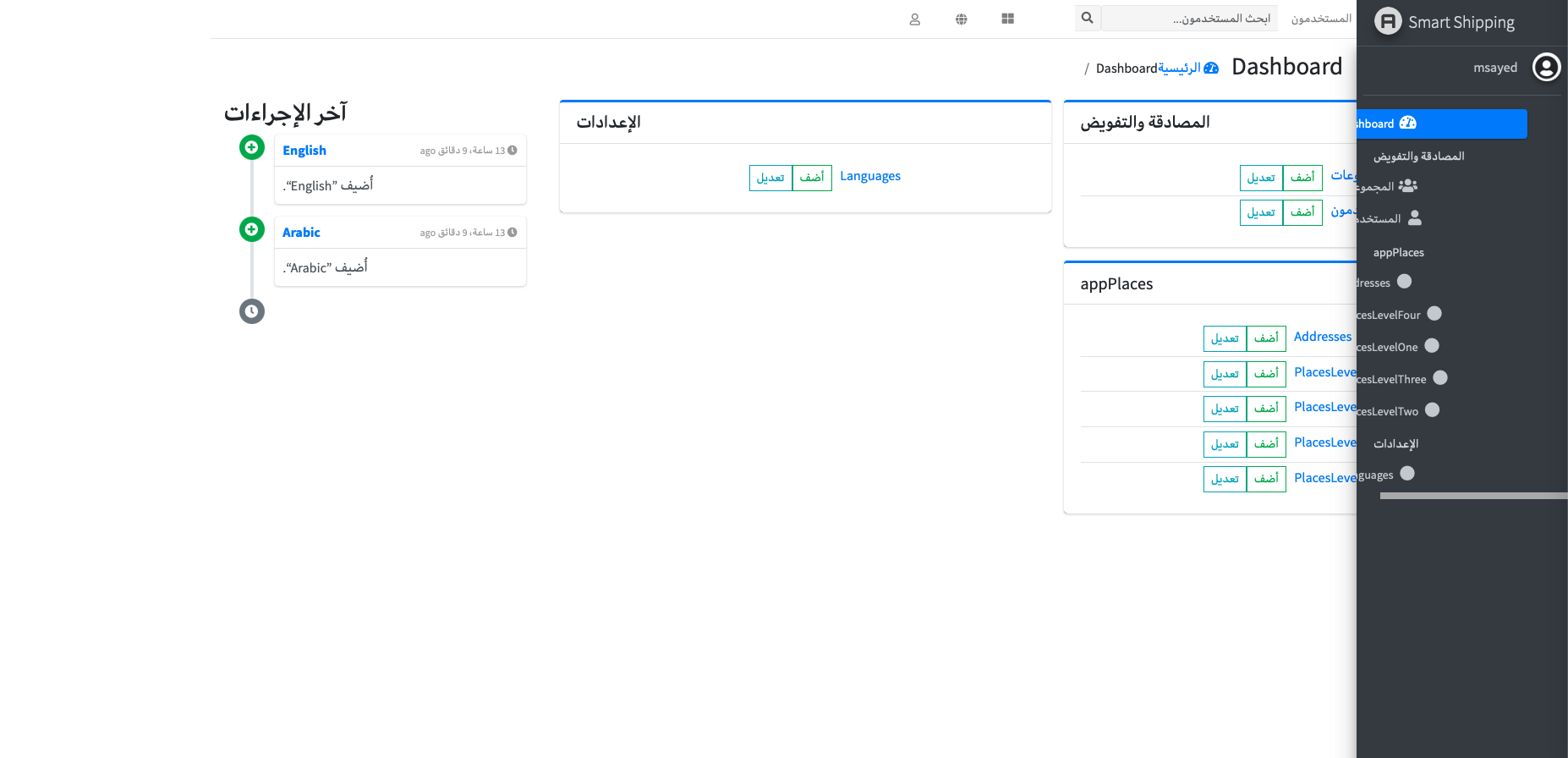Viewport: 1568px width, 758px height.
Task: Click the المصادقة والتفويض card heading
Action: click(1145, 123)
